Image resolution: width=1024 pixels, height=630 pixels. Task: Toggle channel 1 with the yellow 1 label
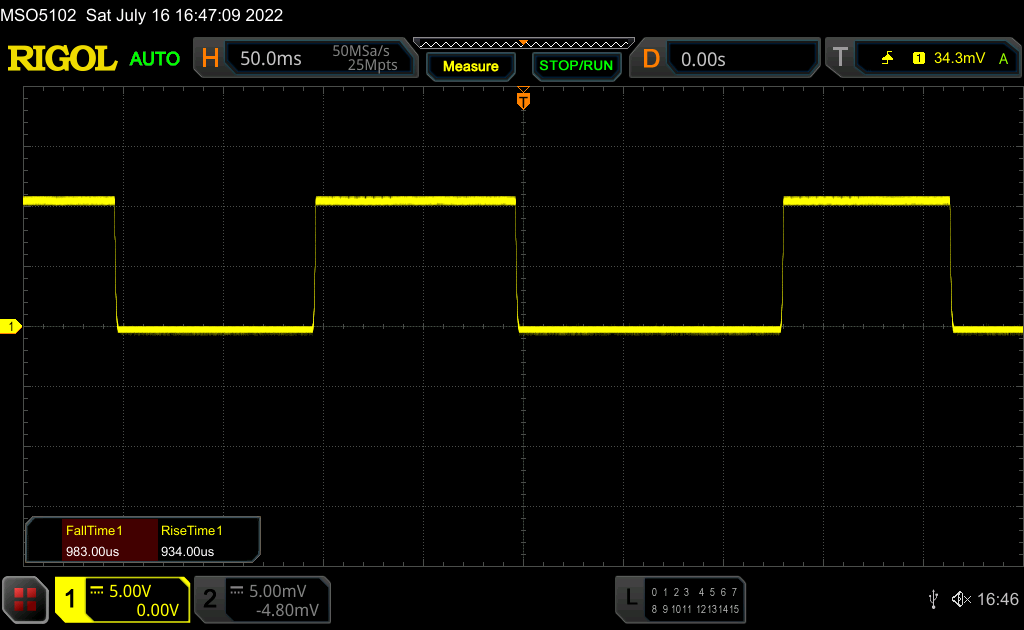pos(71,599)
